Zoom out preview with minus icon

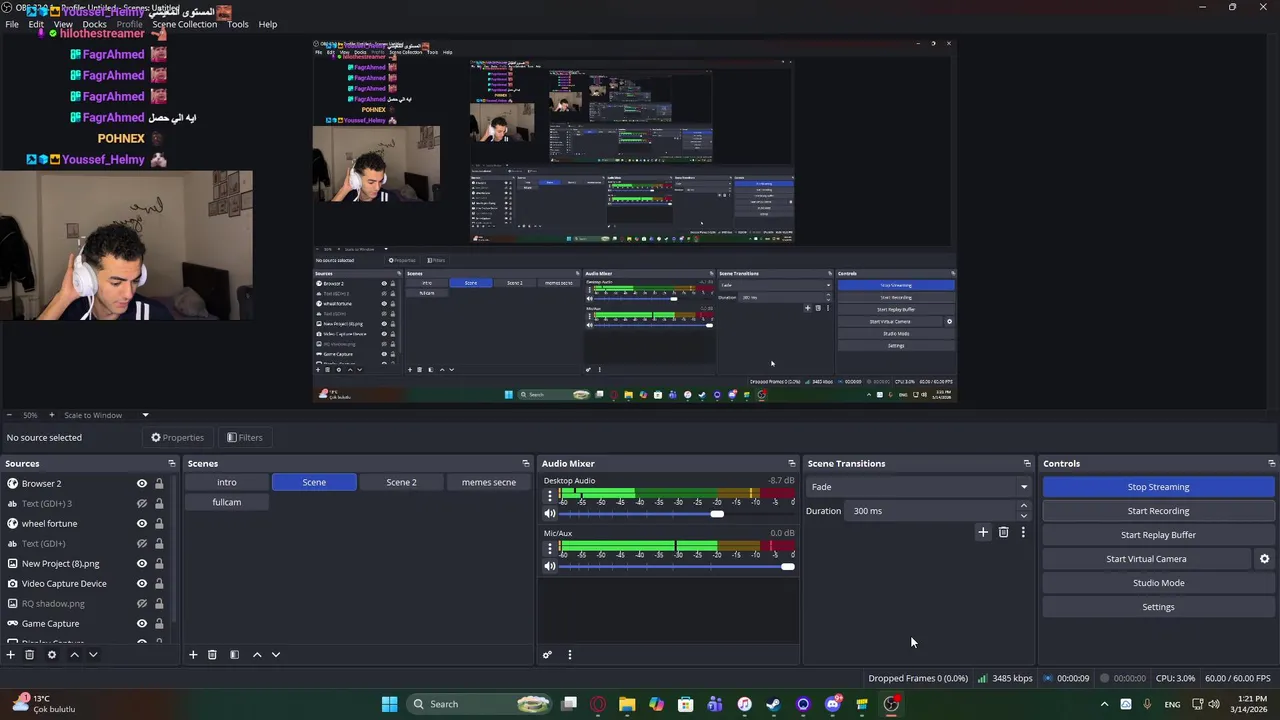9,415
